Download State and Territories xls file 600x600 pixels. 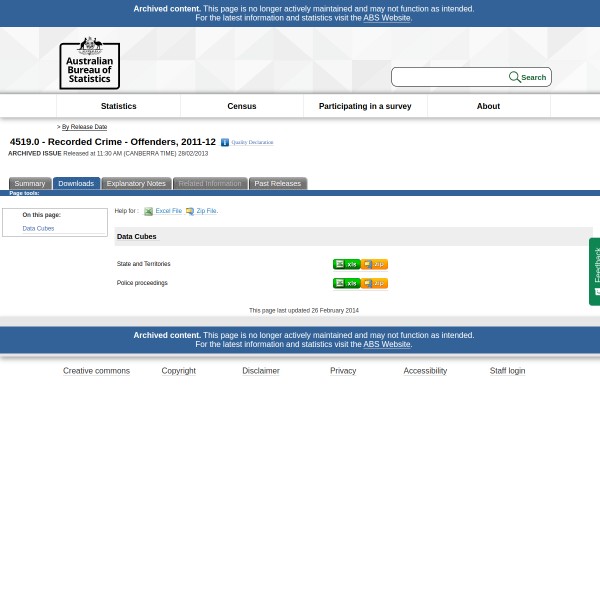click(x=346, y=264)
